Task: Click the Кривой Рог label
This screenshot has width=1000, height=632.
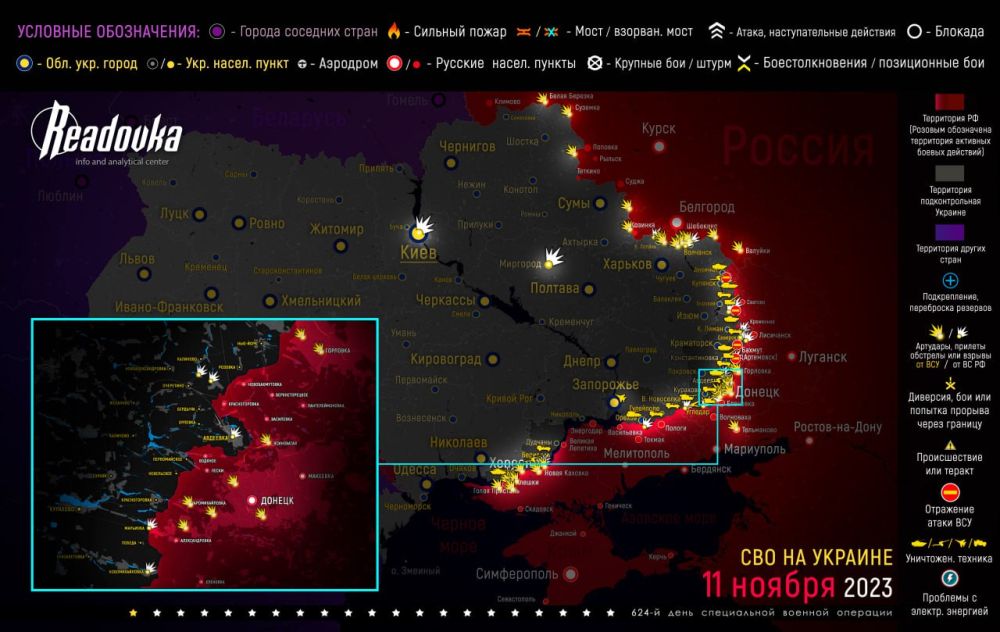Action: coord(510,399)
